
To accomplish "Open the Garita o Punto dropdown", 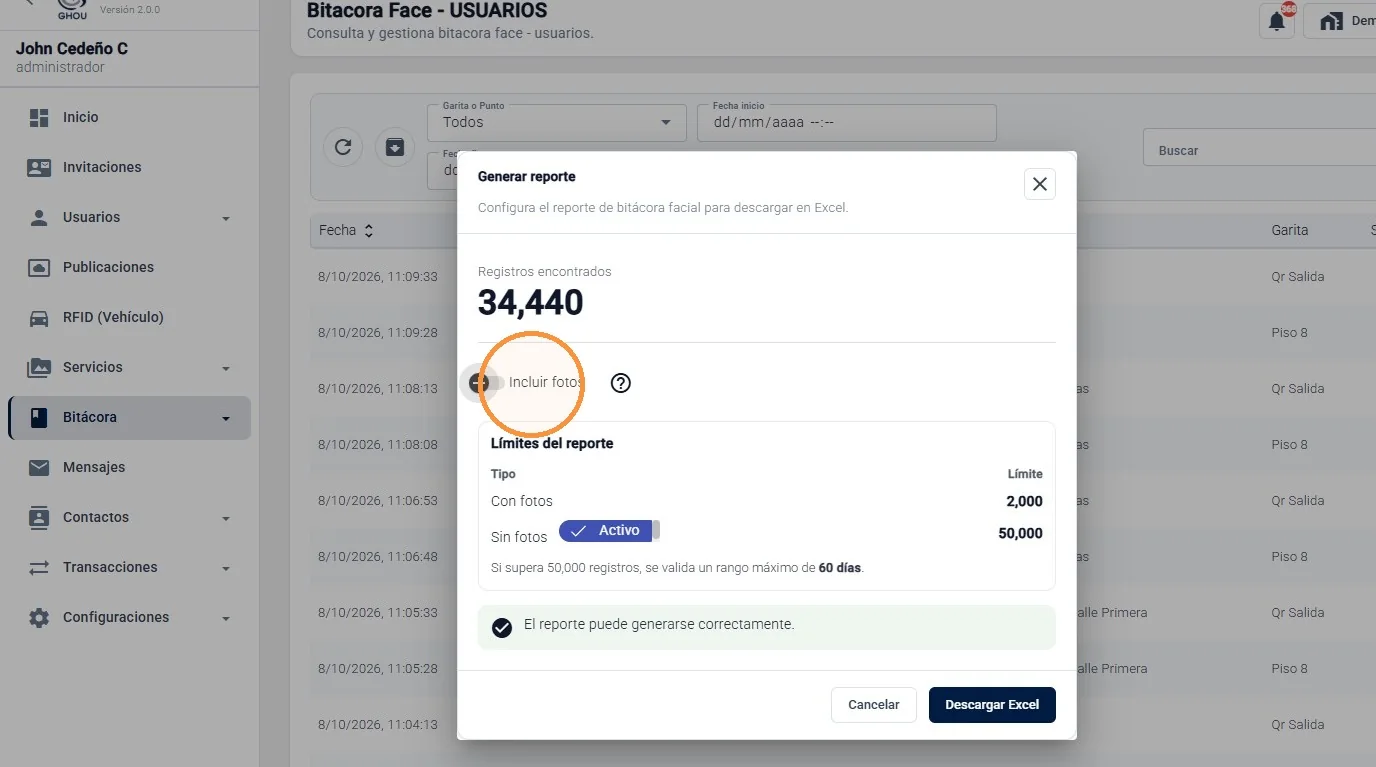I will [558, 123].
